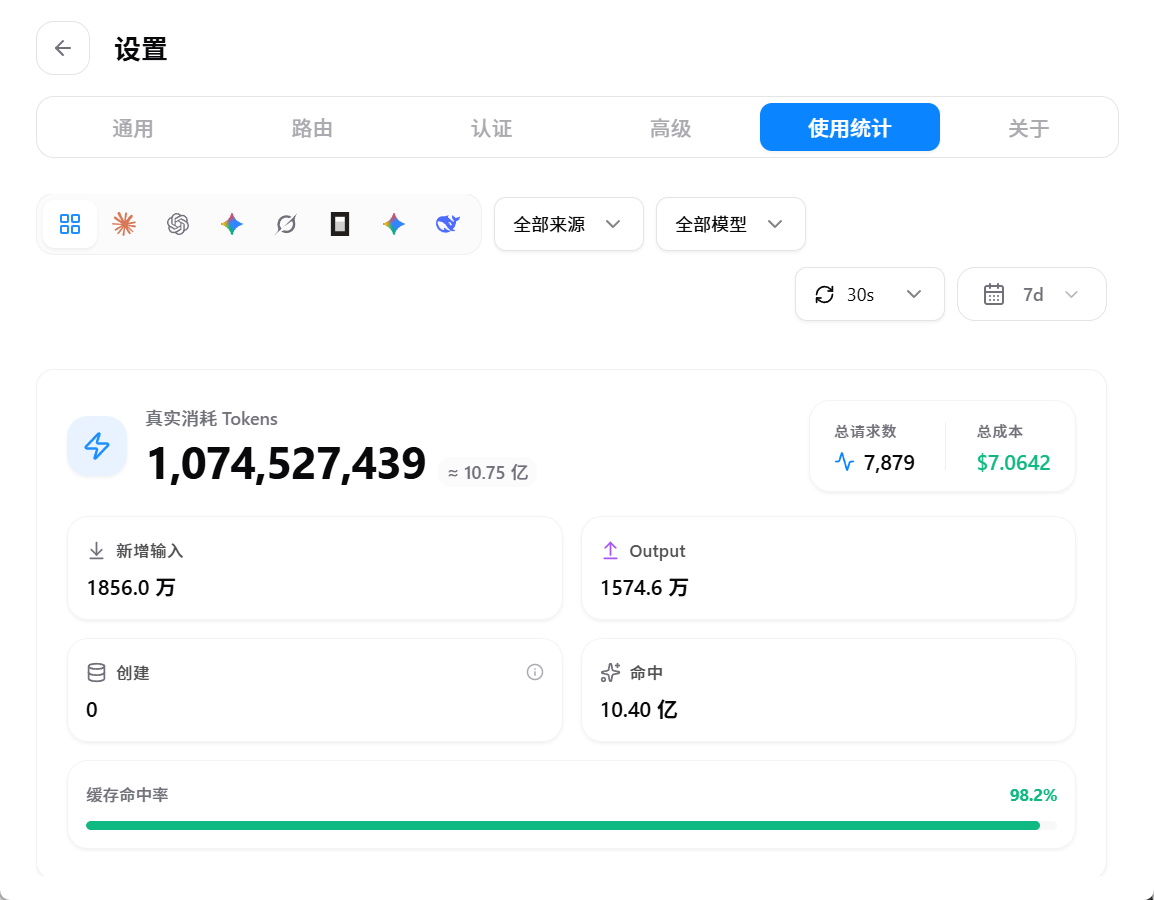Click the lightning bolt Tokens icon
Viewport: 1154px width, 900px height.
click(97, 446)
